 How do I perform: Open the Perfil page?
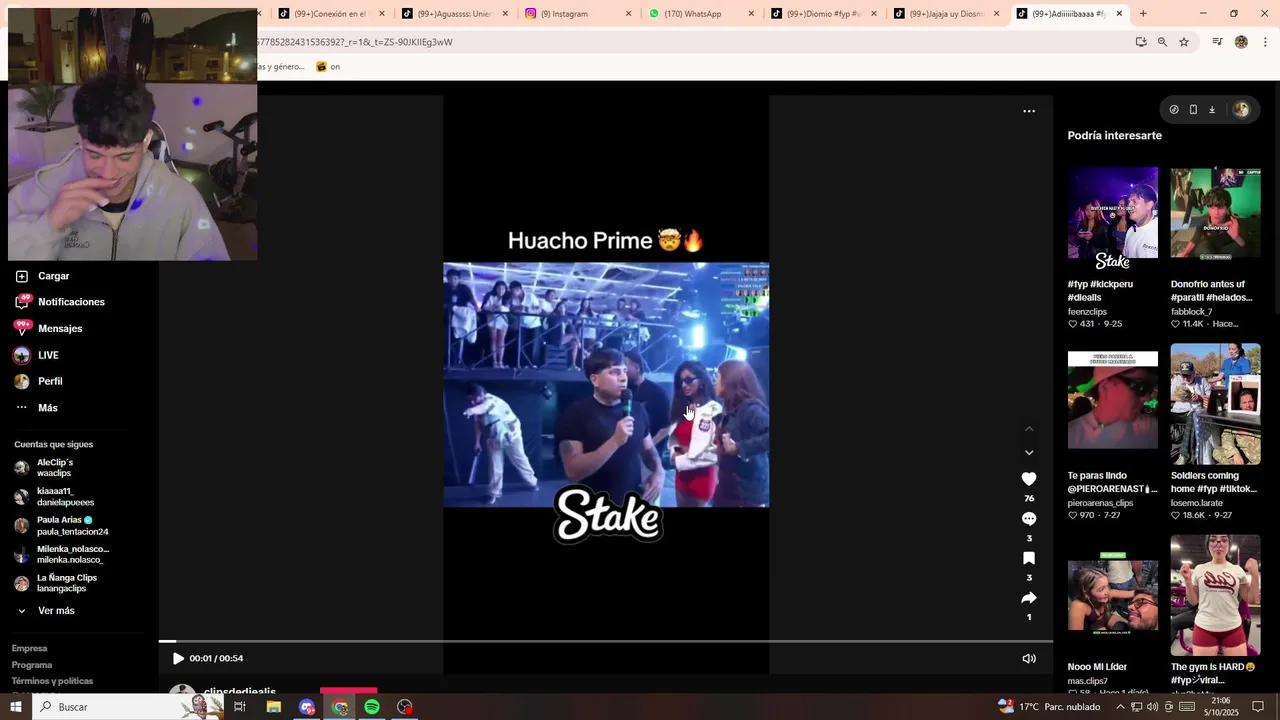38,381
